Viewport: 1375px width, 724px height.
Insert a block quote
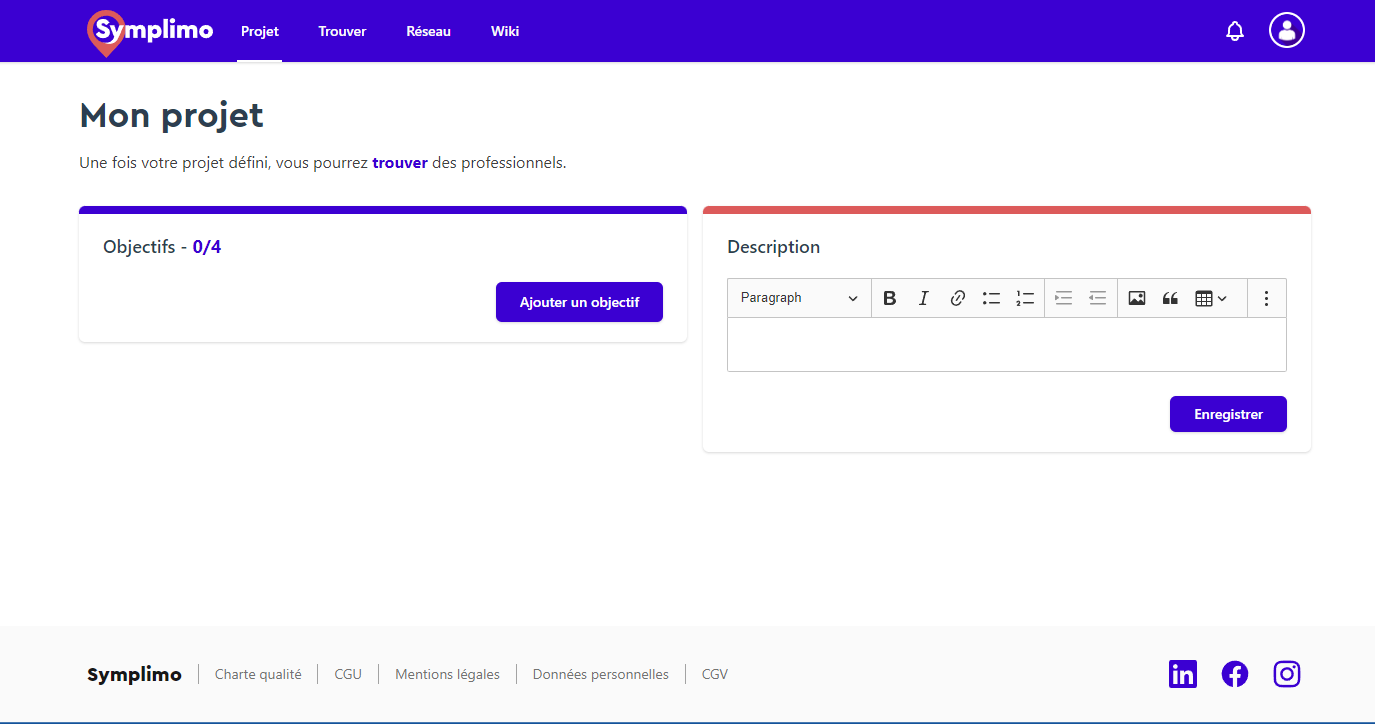(1170, 298)
